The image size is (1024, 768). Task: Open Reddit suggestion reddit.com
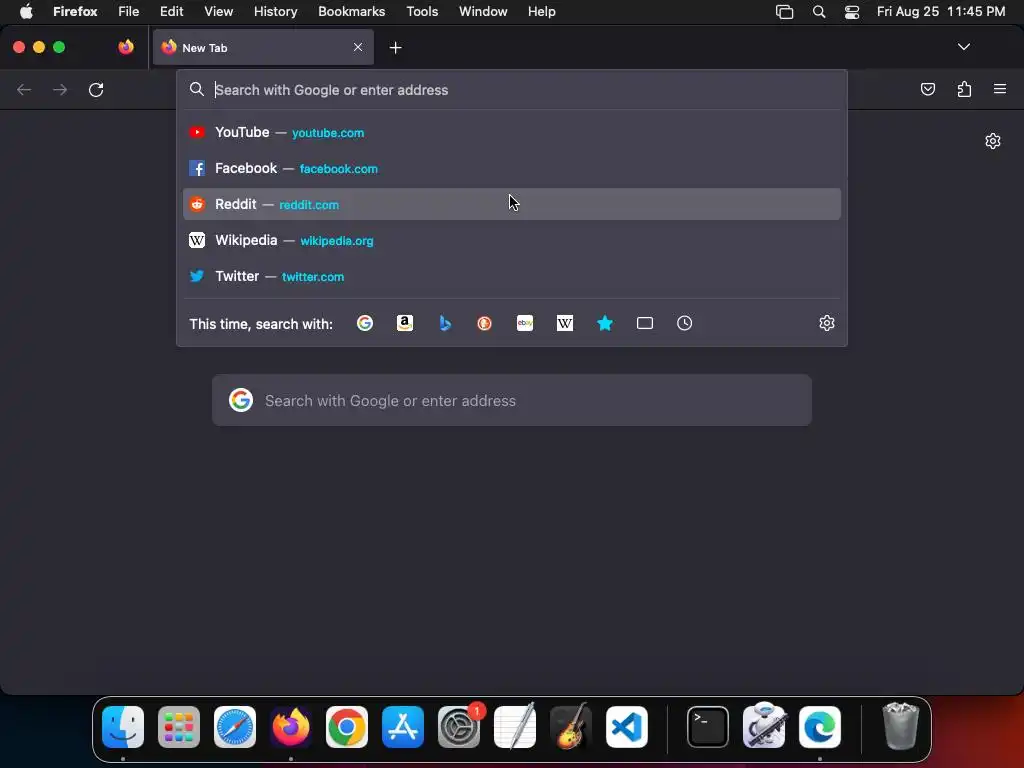(512, 204)
